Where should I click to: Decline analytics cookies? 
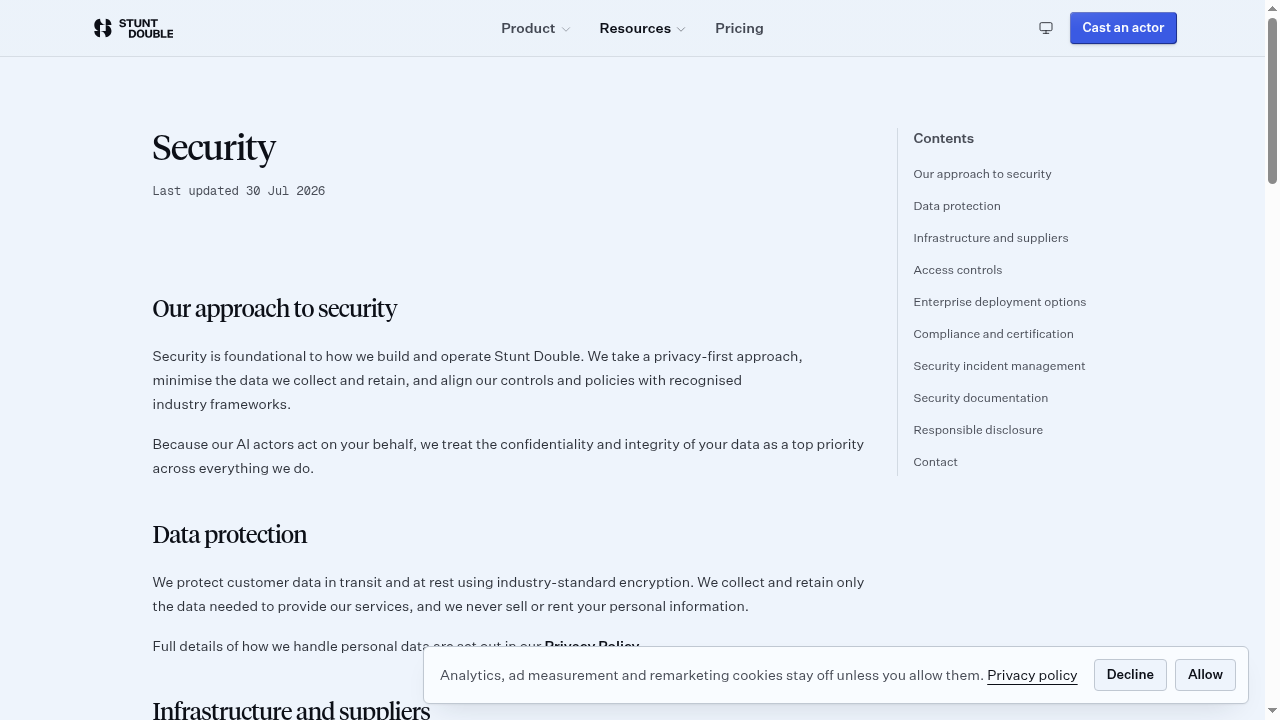1130,675
